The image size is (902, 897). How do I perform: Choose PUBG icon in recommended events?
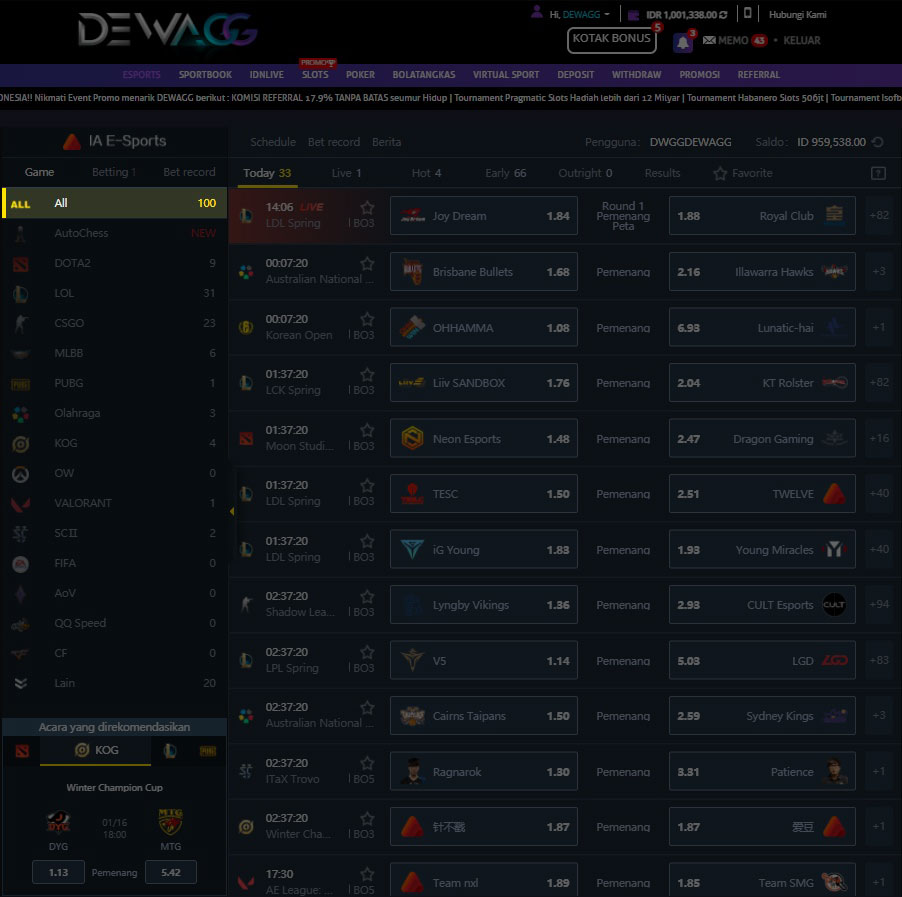click(x=208, y=751)
